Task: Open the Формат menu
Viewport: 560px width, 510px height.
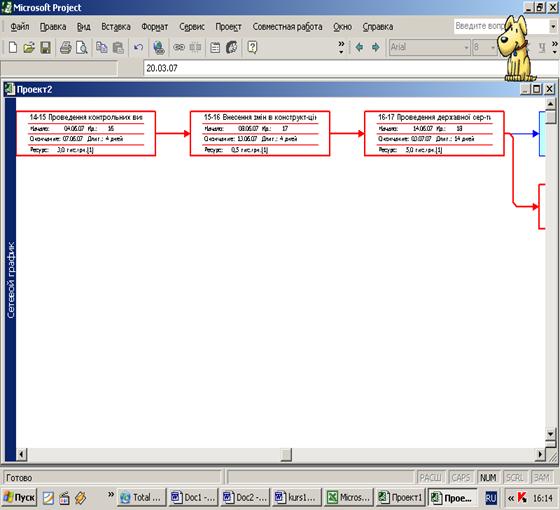Action: point(154,27)
